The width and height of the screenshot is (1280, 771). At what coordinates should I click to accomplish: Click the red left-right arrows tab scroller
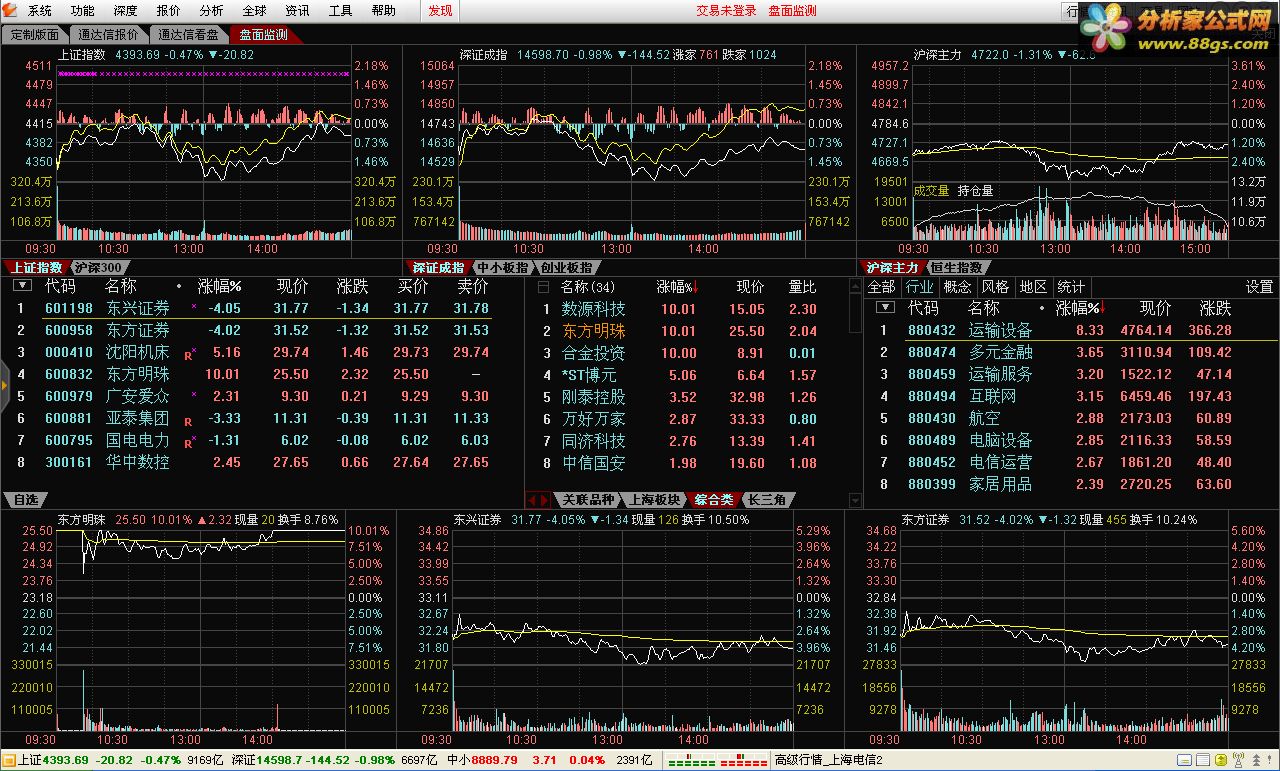click(x=538, y=499)
